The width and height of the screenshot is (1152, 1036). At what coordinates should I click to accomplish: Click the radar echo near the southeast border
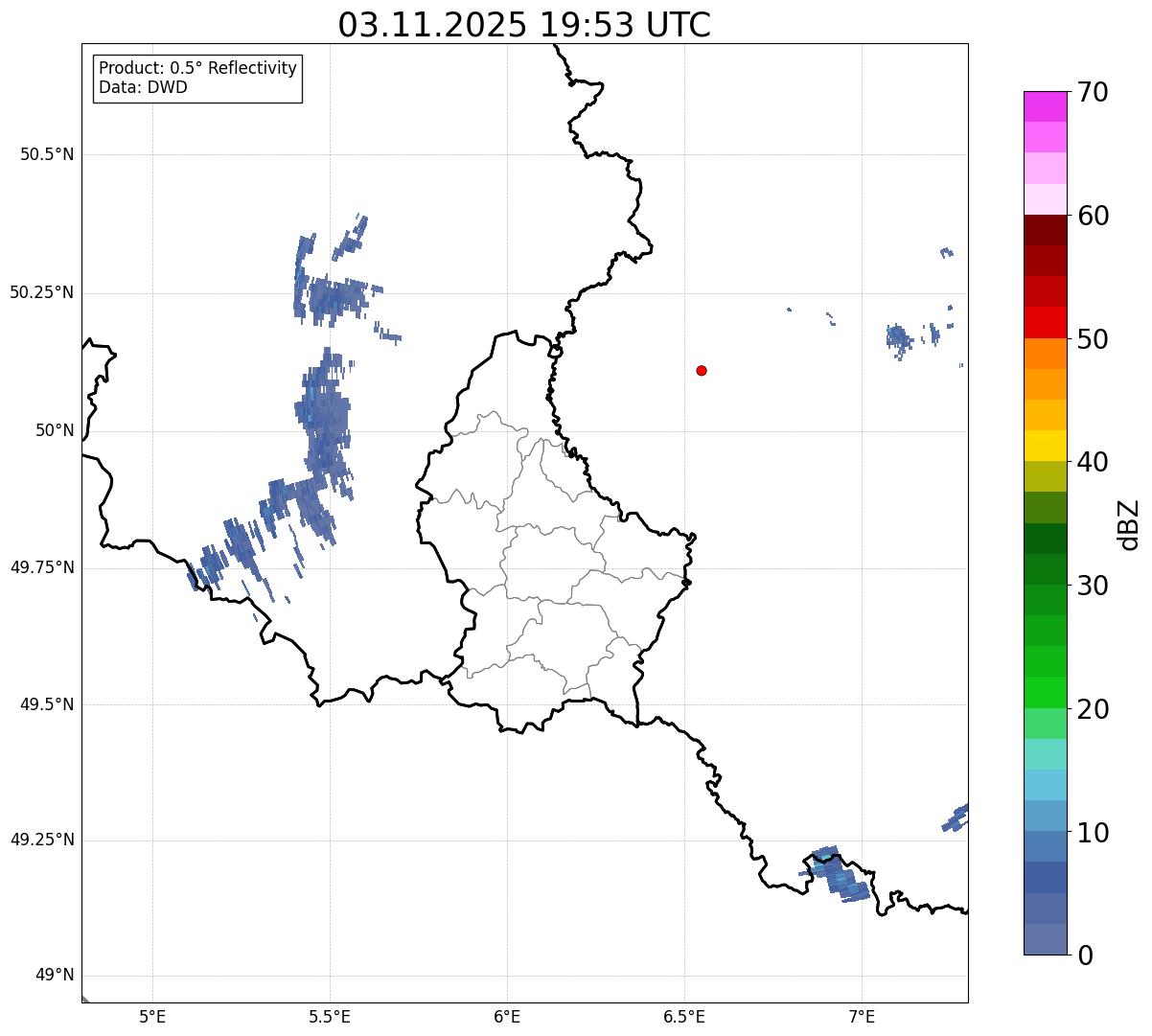click(836, 874)
